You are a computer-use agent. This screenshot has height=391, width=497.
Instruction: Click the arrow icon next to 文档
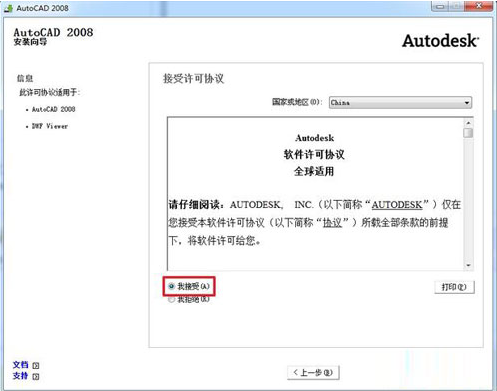36,365
